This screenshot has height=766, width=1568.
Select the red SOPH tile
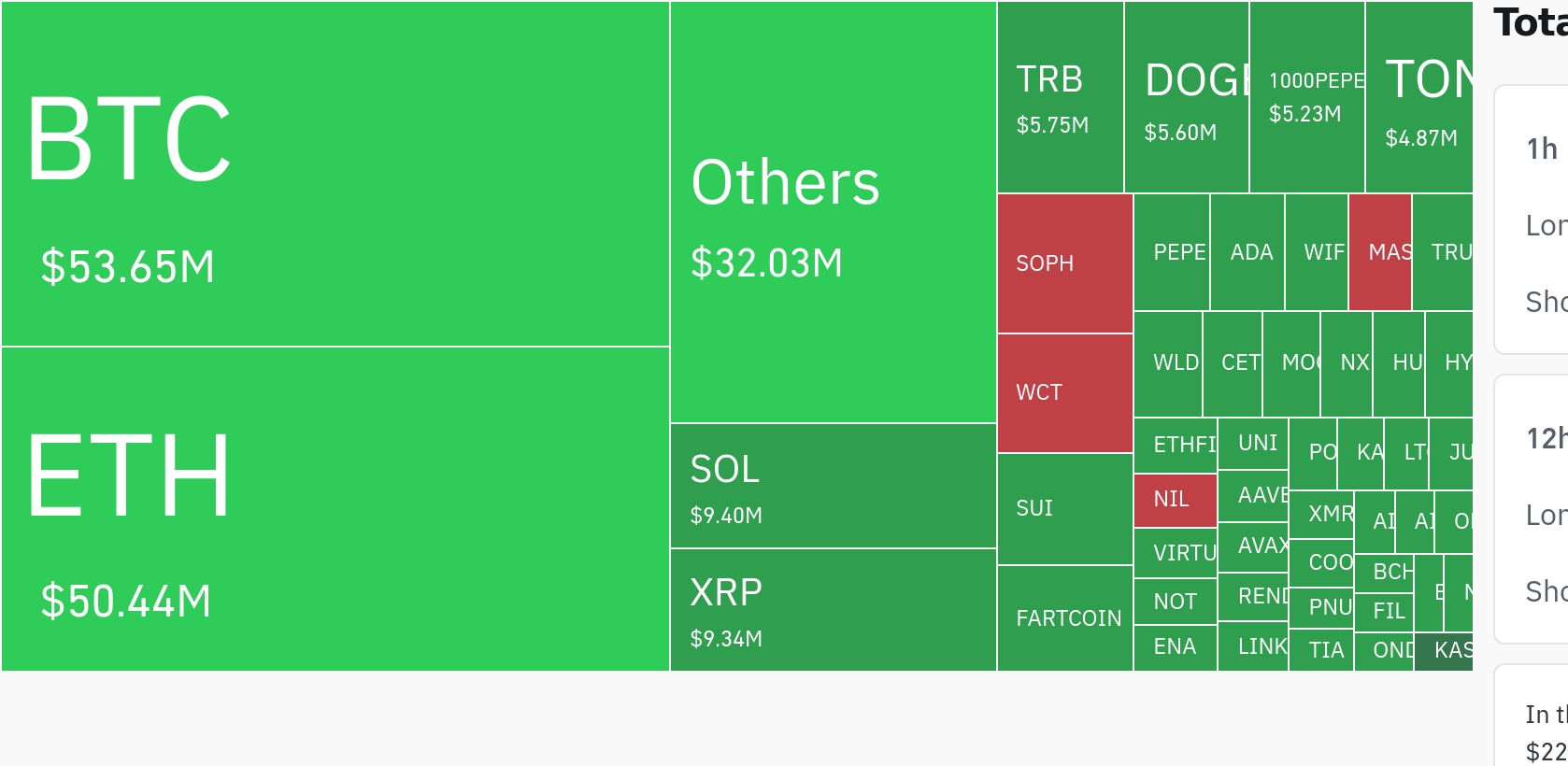1064,263
